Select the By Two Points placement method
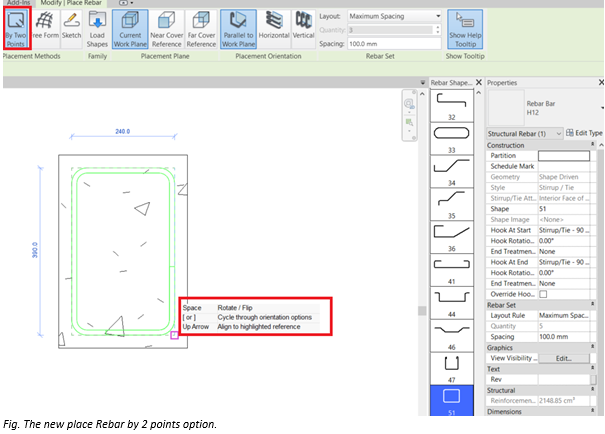This screenshot has width=605, height=434. [16, 29]
